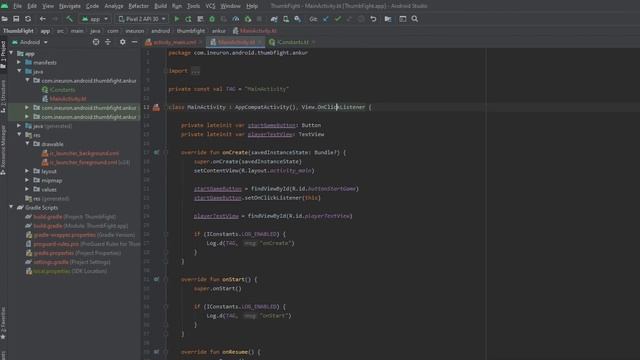This screenshot has height=360, width=640.
Task: Click the gutter icon beside class MainActivity
Action: coord(156,107)
